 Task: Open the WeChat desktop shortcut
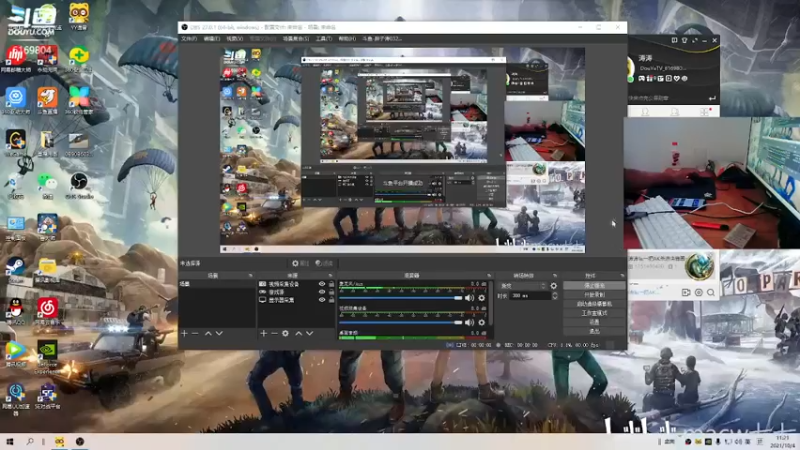point(47,185)
